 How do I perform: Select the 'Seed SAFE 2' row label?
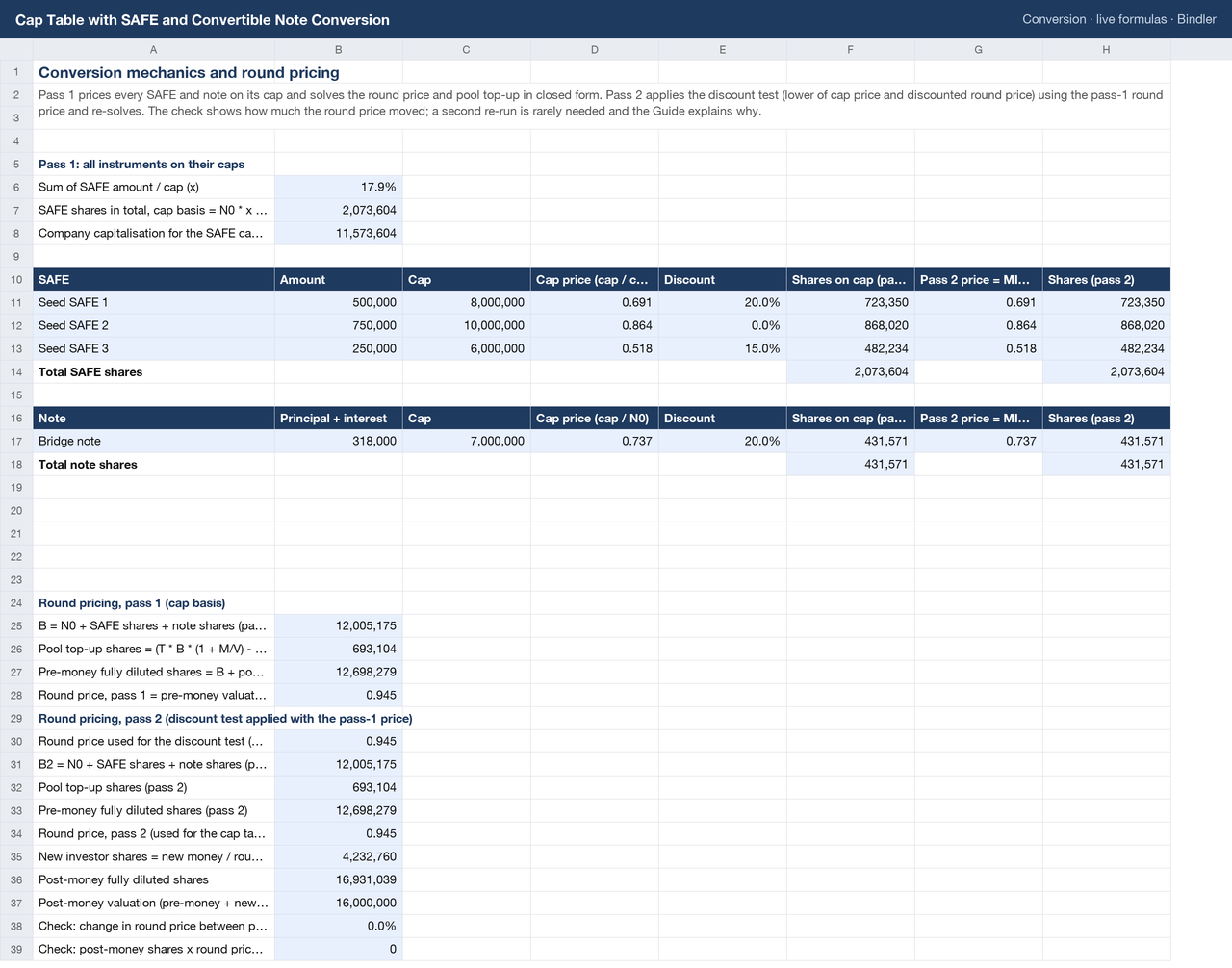tap(154, 325)
